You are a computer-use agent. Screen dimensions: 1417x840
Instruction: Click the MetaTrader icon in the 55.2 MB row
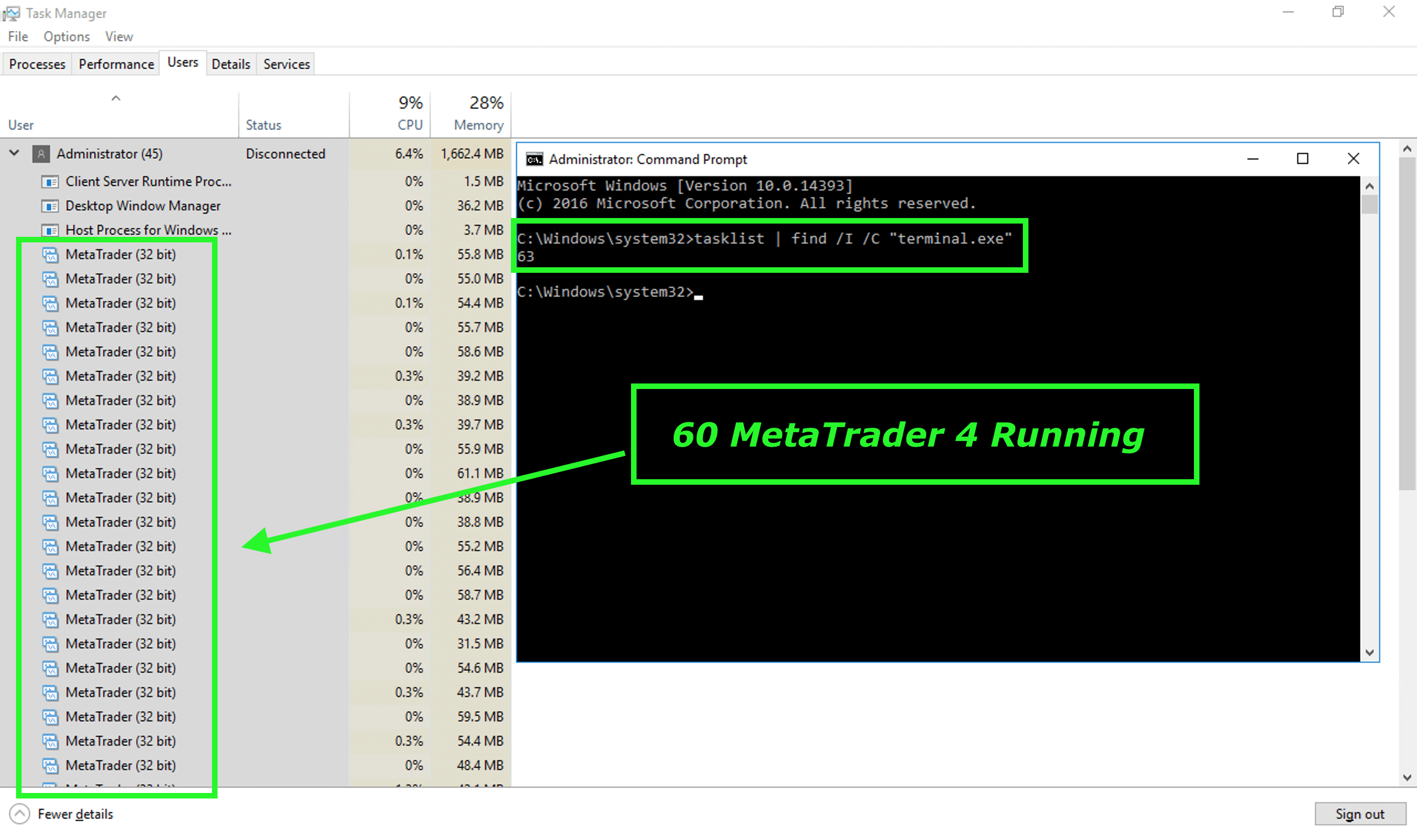click(50, 547)
